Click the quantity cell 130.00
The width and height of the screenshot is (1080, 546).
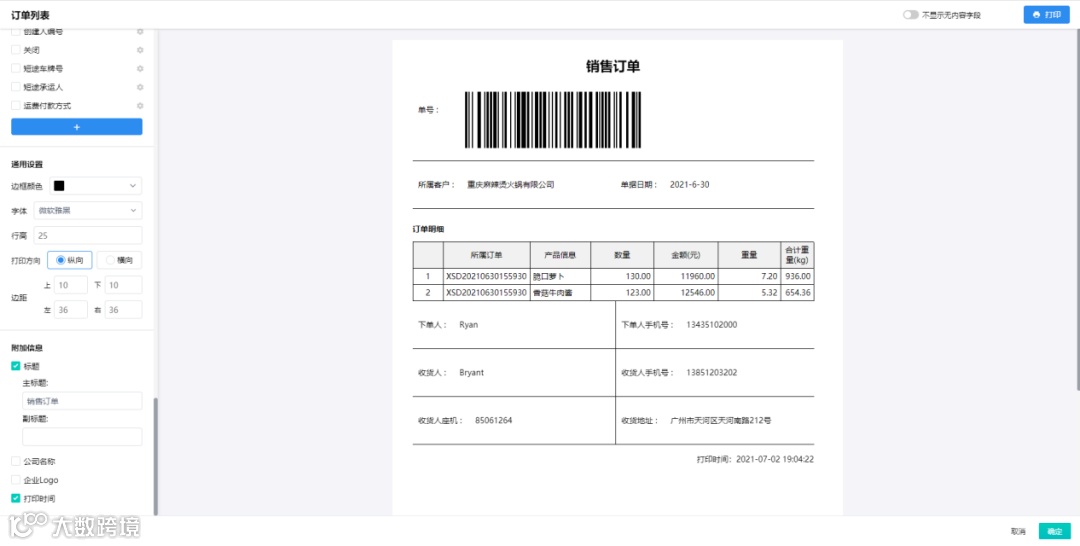(622, 276)
